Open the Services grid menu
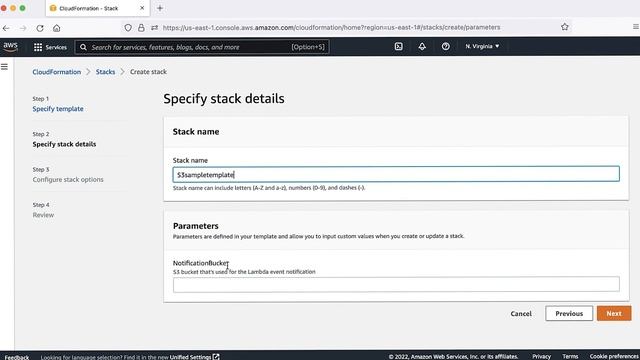 point(50,47)
